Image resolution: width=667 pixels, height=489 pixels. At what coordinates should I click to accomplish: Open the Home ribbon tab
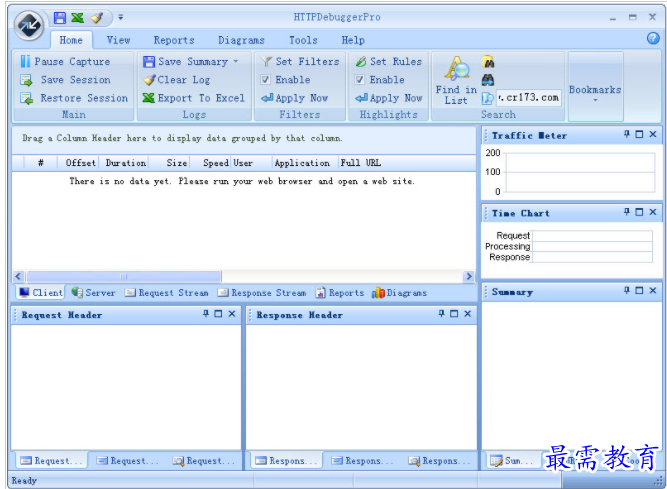(71, 40)
